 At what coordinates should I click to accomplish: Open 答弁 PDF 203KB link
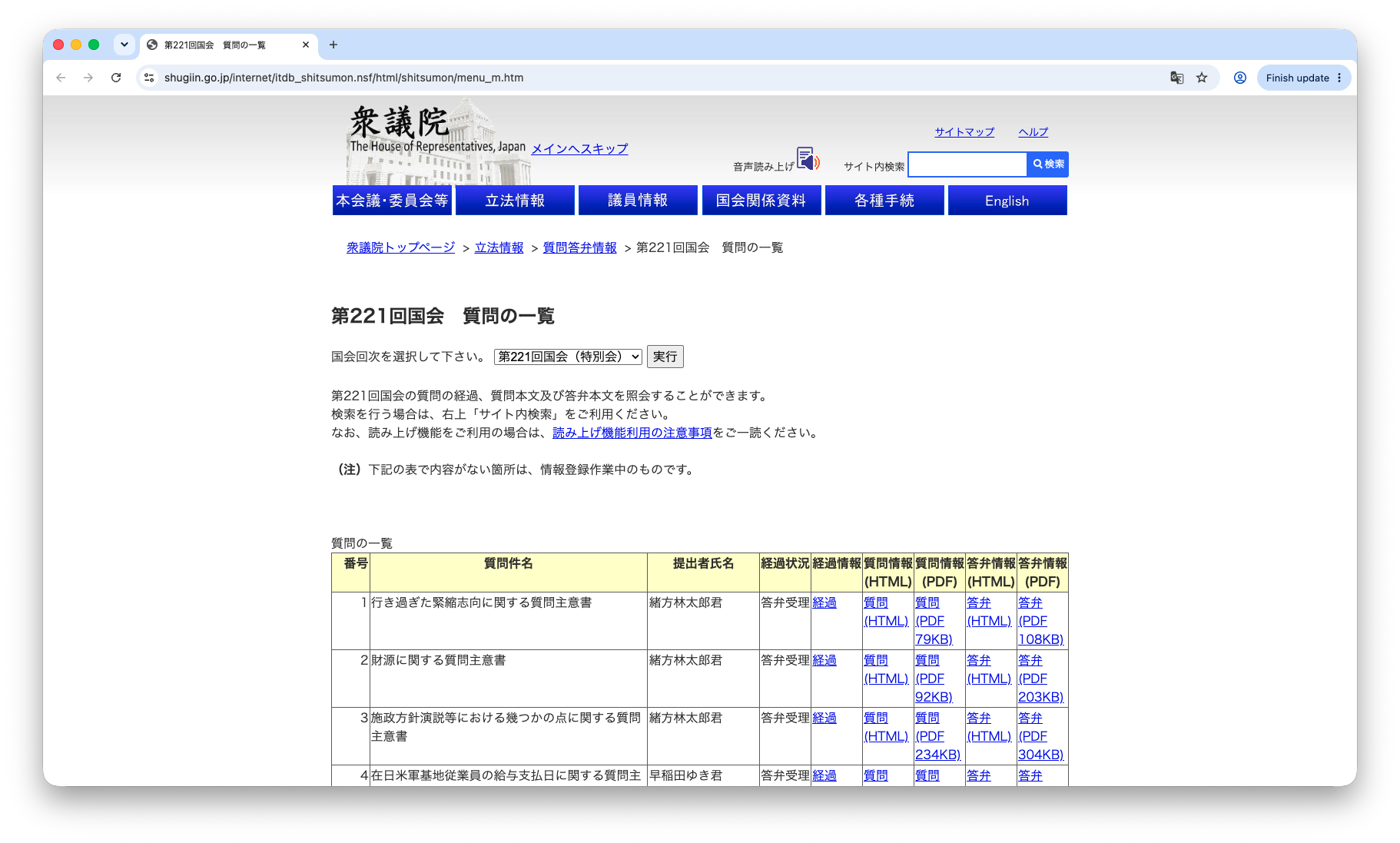tap(1040, 679)
